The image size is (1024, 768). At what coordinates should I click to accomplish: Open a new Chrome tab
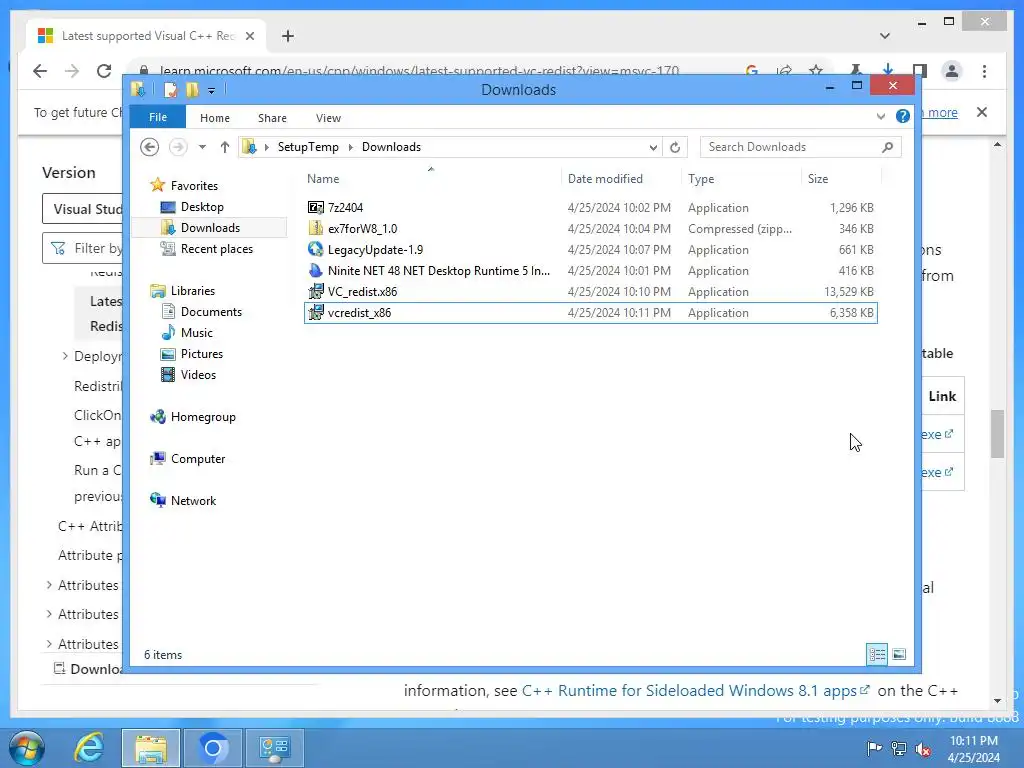pyautogui.click(x=288, y=36)
